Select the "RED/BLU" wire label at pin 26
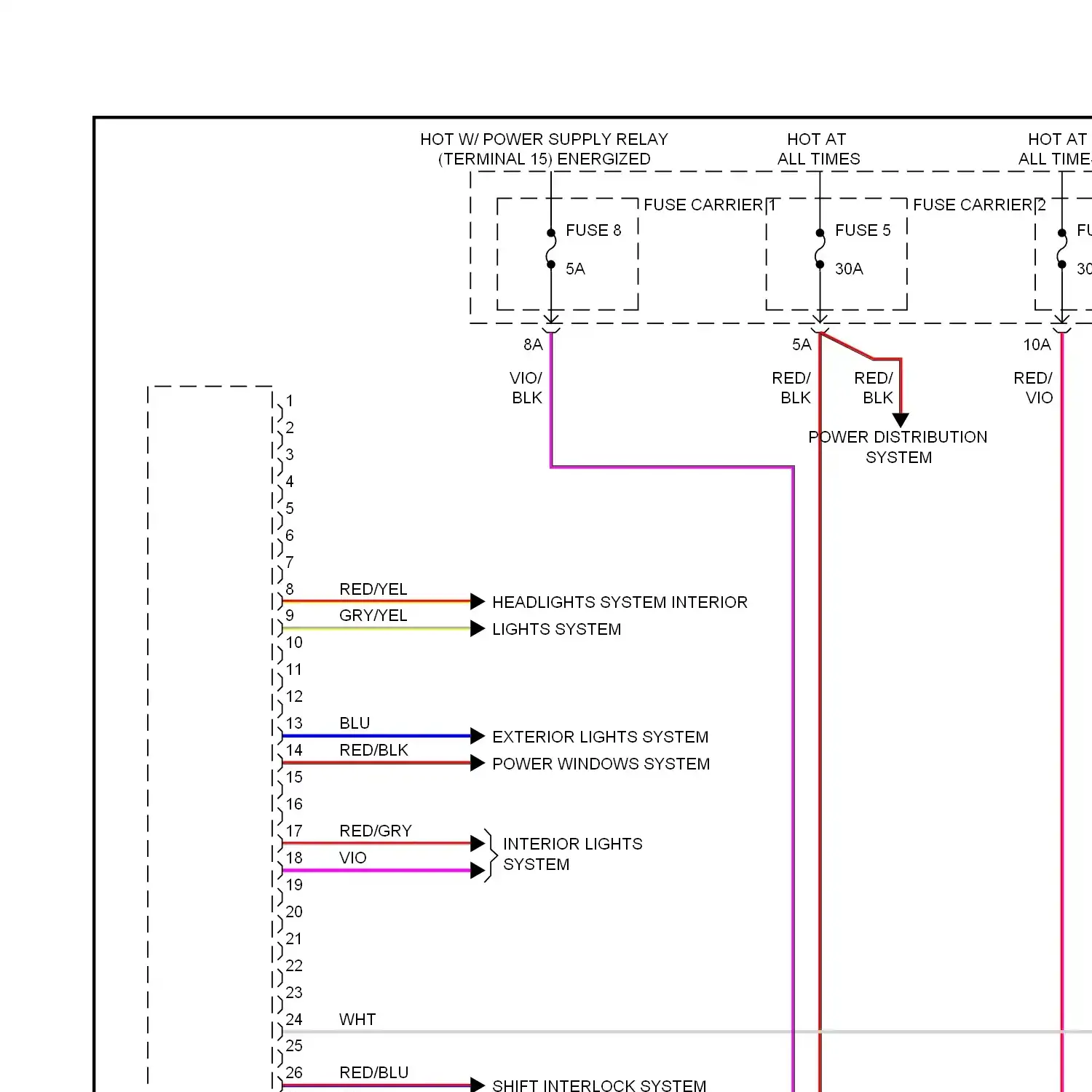Screen dimensions: 1092x1092 click(x=373, y=1072)
